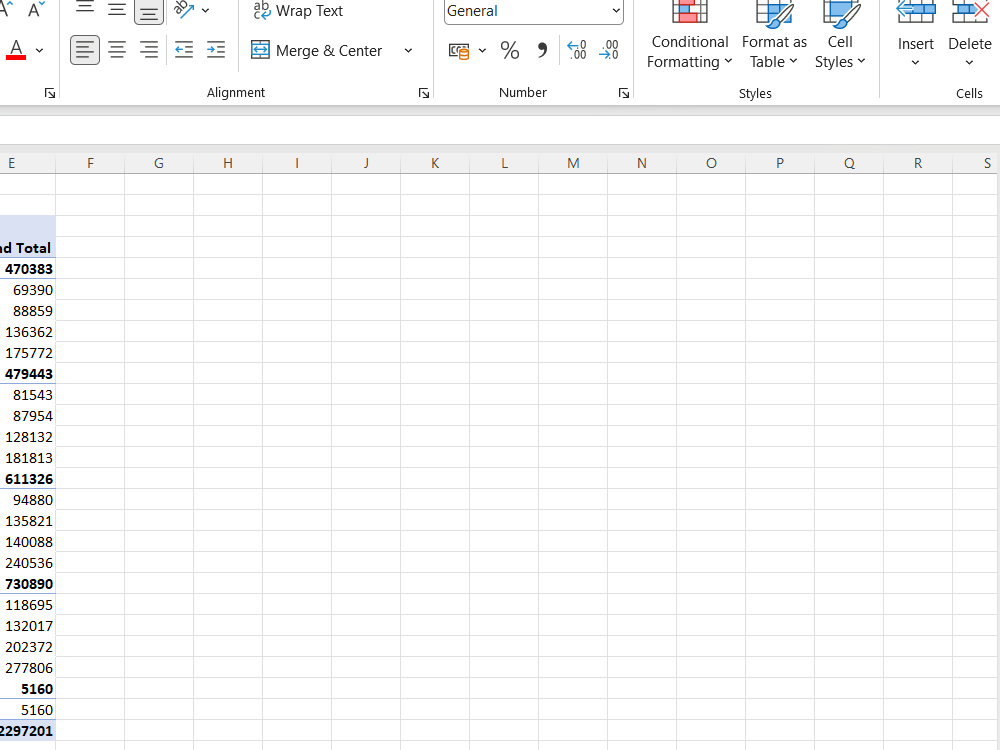Image resolution: width=1000 pixels, height=750 pixels.
Task: Toggle Wrap Text
Action: click(x=298, y=11)
